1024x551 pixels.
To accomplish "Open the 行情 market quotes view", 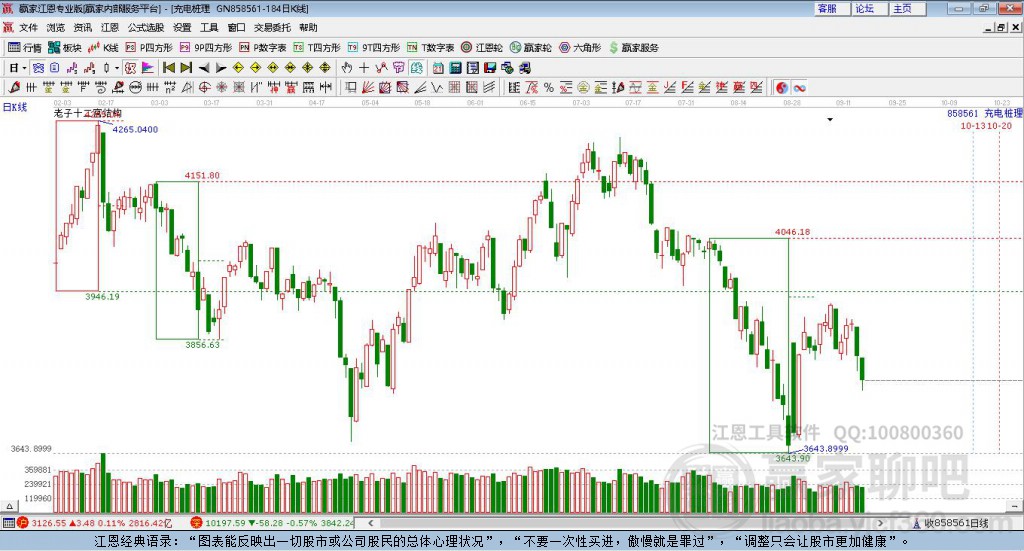I will click(24, 48).
